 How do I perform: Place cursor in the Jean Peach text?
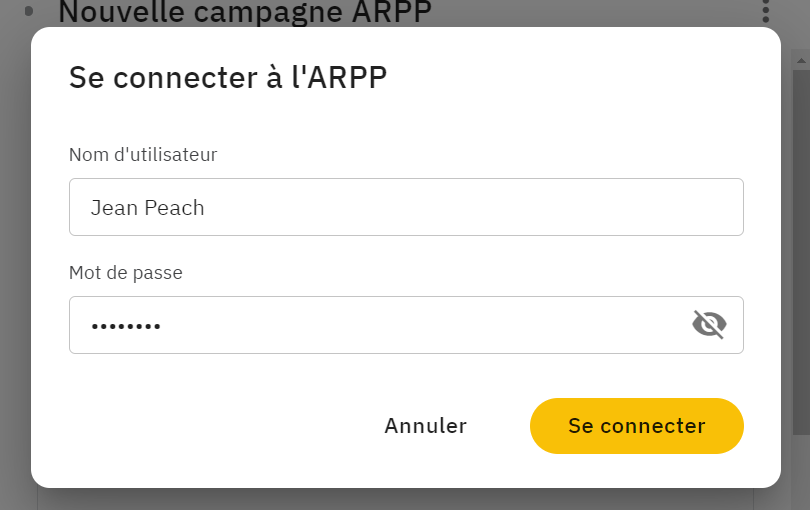[x=148, y=208]
